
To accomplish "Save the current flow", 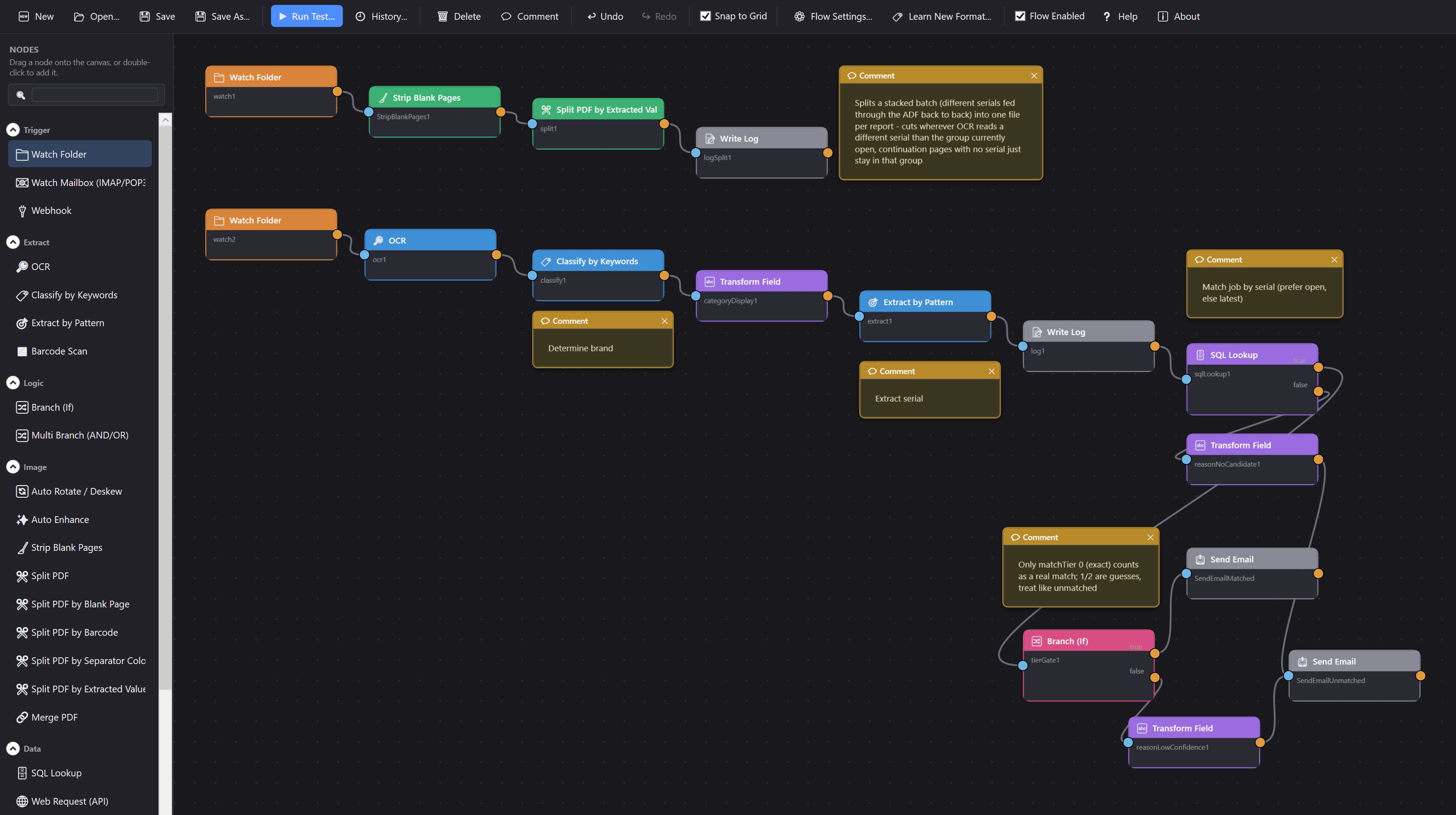I will click(157, 16).
